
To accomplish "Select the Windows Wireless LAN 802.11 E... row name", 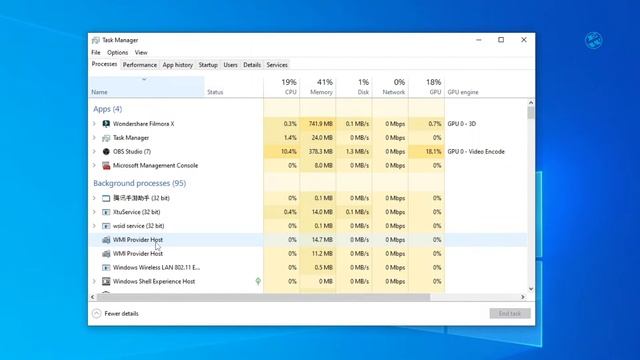I will (x=156, y=267).
